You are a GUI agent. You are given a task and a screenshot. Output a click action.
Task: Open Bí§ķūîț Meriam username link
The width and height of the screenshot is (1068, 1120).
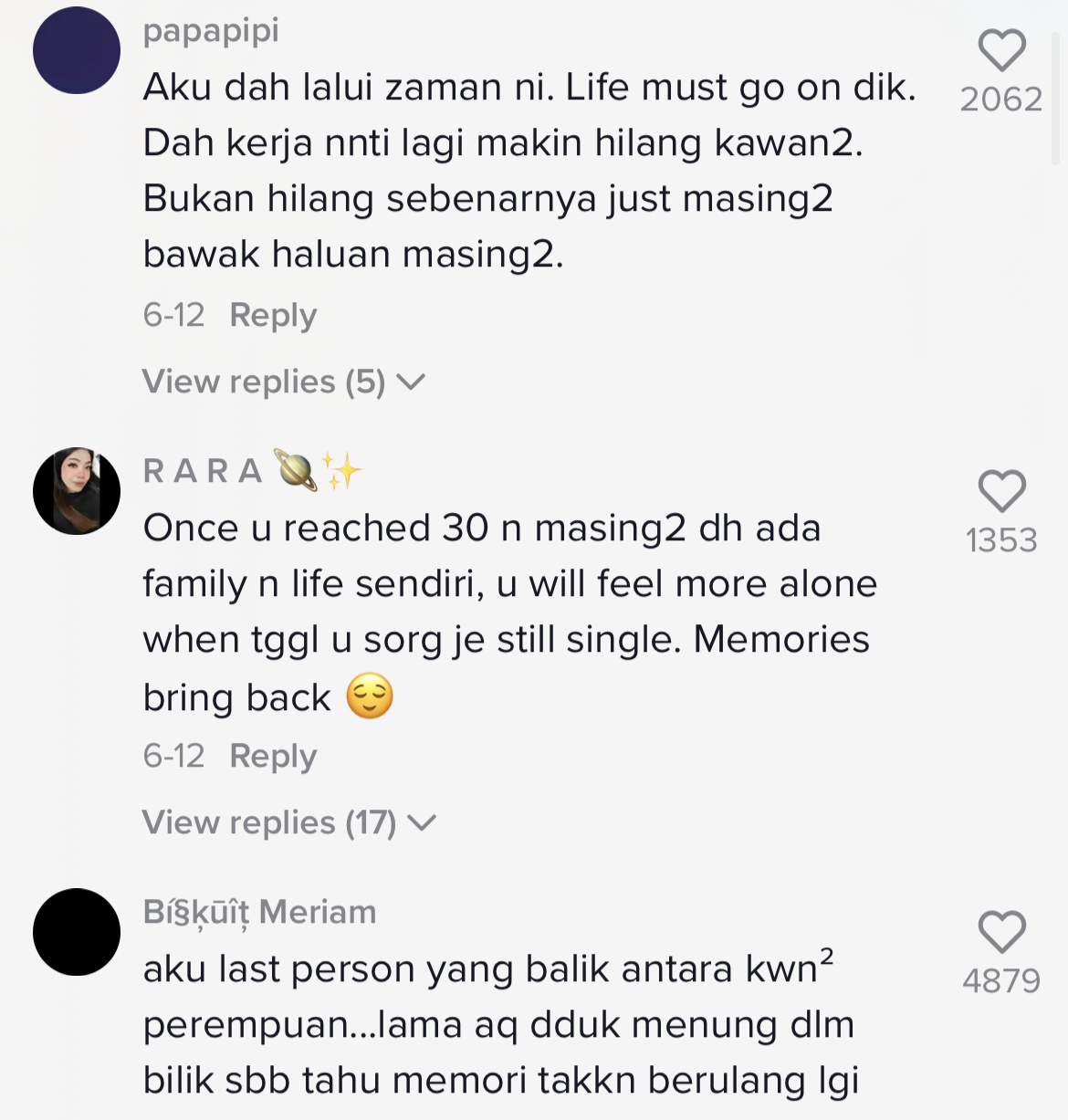click(x=259, y=912)
